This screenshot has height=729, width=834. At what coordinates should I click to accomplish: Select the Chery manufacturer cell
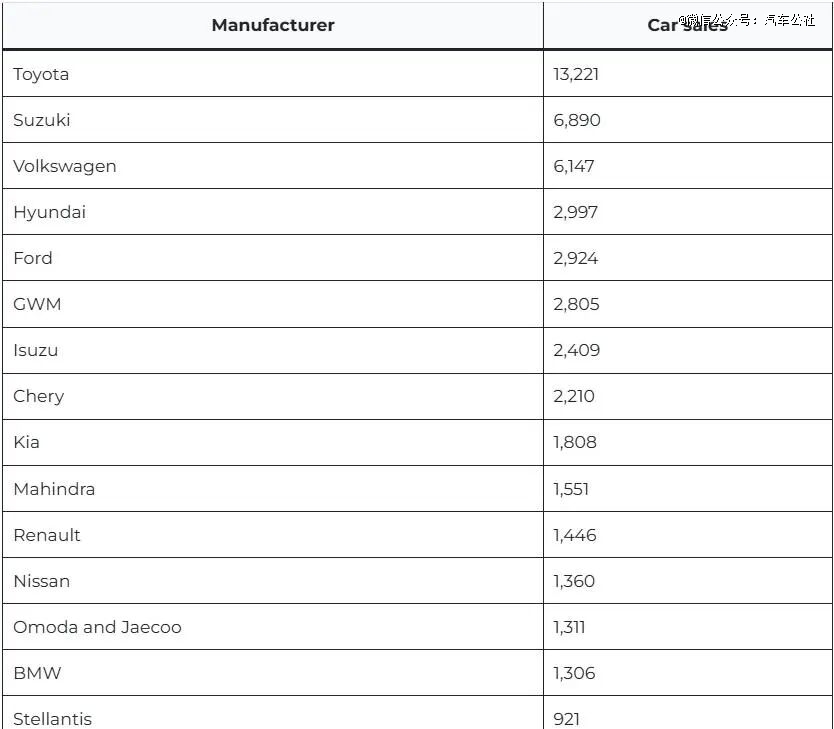39,396
